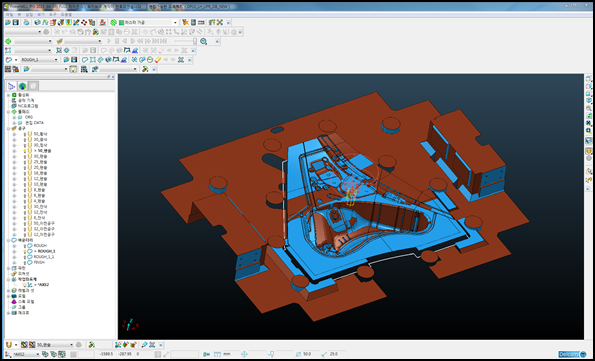Toggle light bulb of FINISH toolpath
Image resolution: width=595 pixels, height=361 pixels.
coord(25,262)
